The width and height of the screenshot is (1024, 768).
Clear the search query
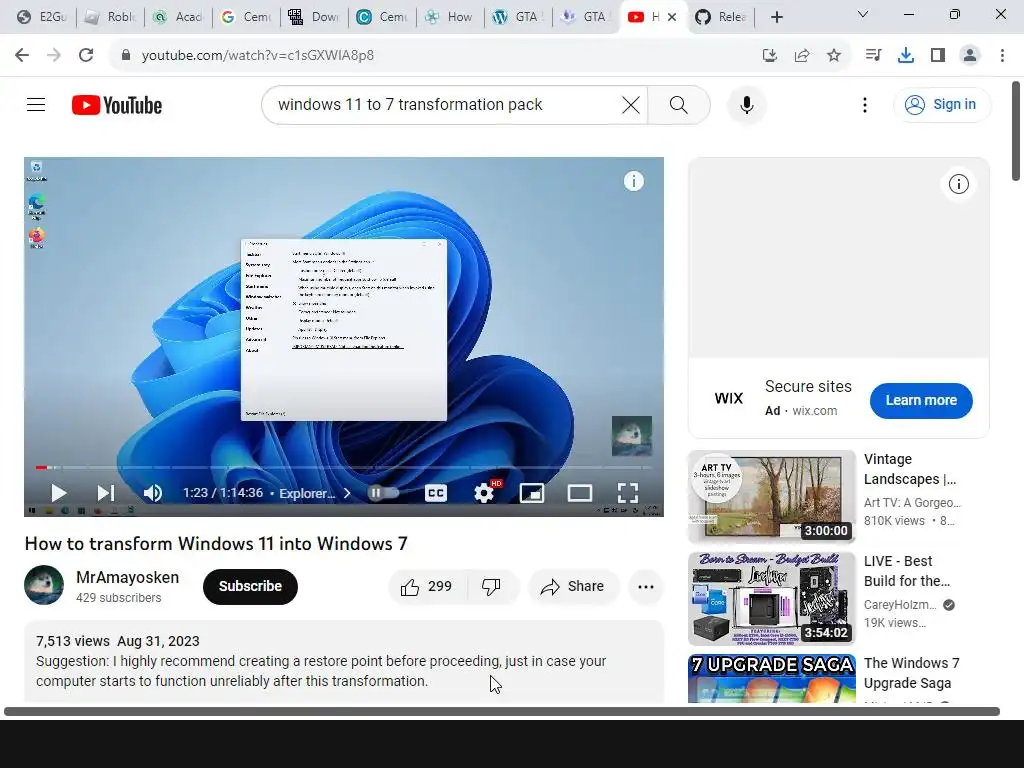pyautogui.click(x=631, y=104)
